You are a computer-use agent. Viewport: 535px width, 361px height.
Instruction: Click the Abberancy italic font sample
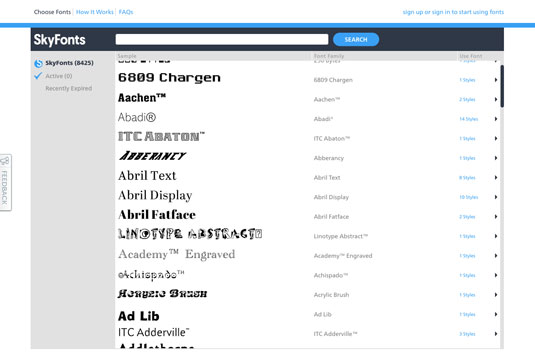pos(152,156)
